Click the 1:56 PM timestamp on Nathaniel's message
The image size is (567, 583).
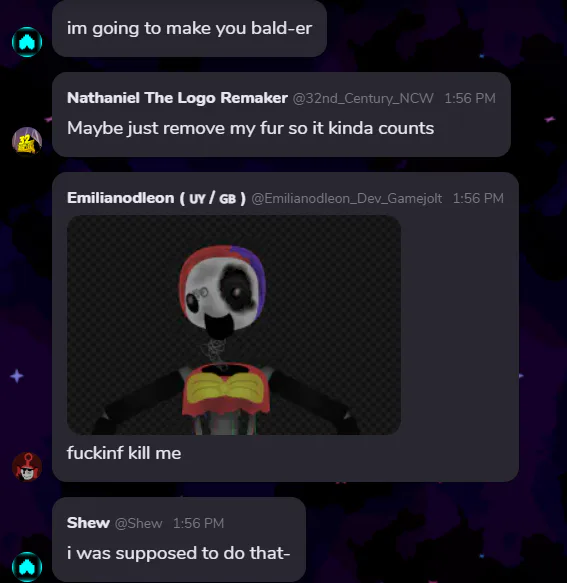[470, 99]
